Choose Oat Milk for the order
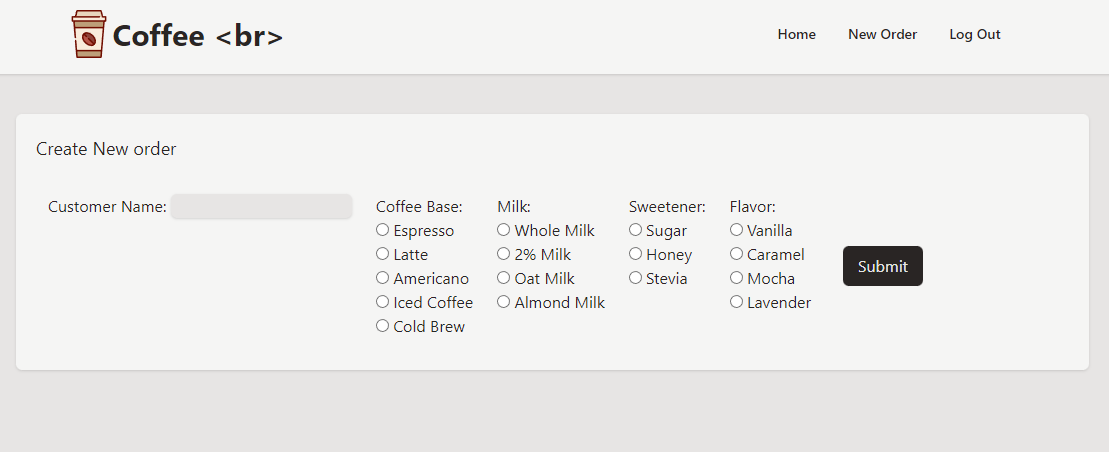This screenshot has width=1109, height=452. point(504,278)
